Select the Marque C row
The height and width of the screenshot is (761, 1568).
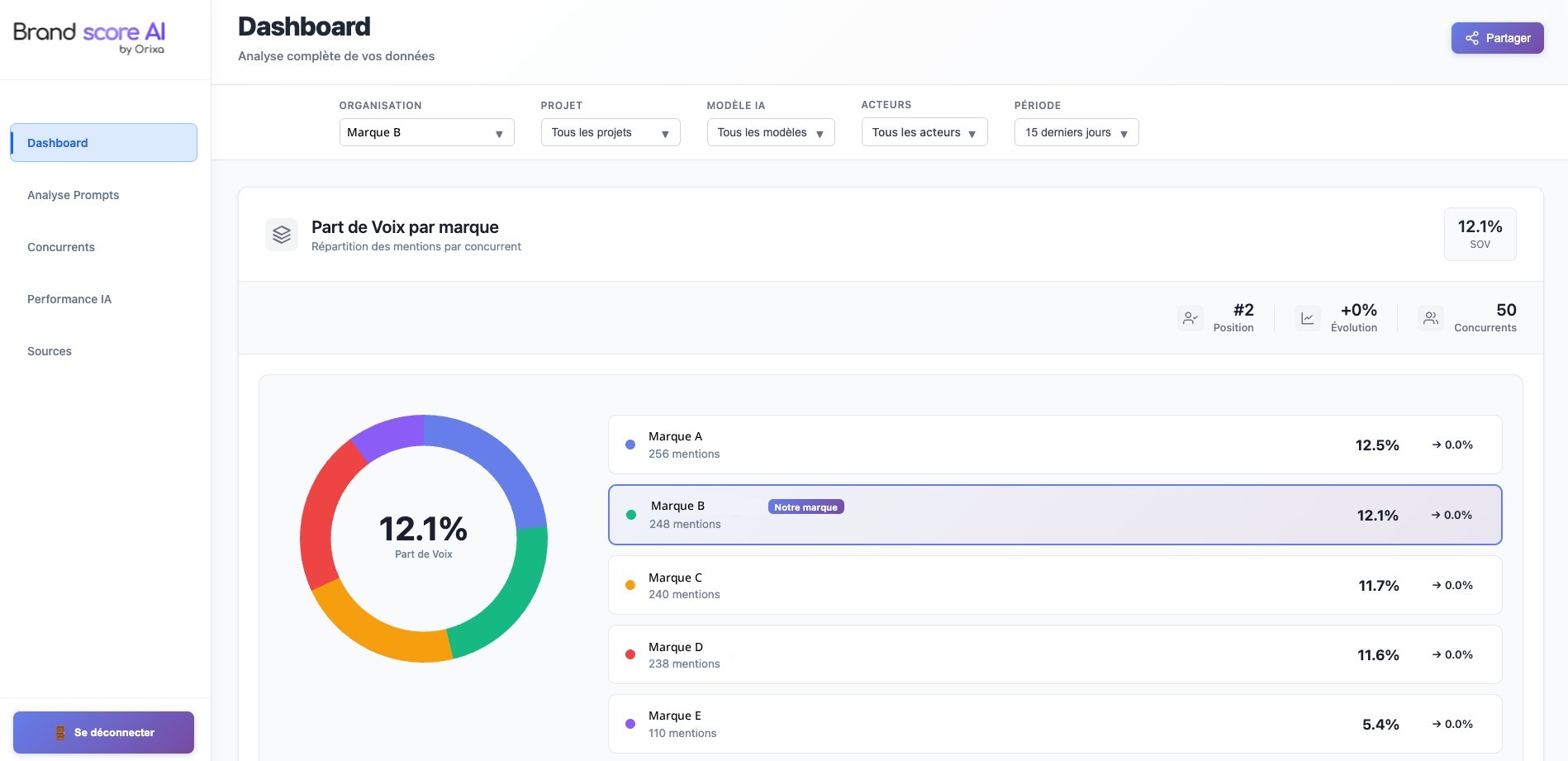[x=1055, y=585]
